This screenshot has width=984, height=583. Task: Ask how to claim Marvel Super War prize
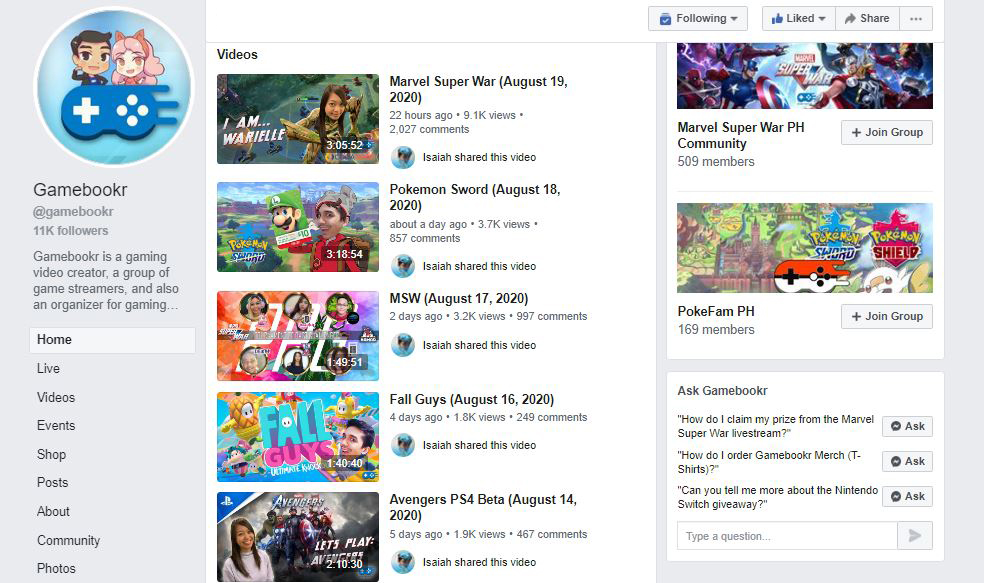[x=907, y=426]
